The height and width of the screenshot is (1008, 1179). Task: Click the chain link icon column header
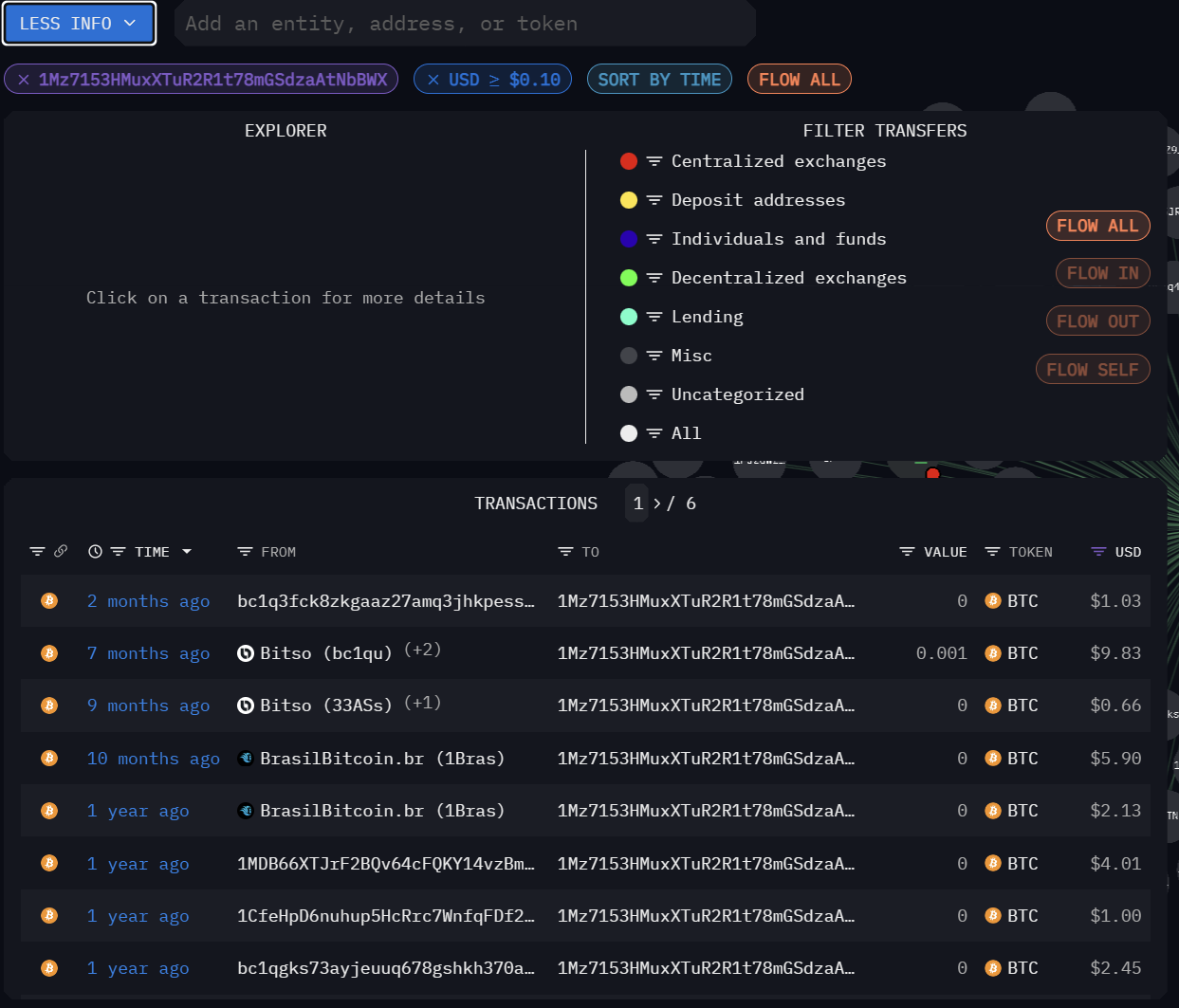tap(61, 551)
